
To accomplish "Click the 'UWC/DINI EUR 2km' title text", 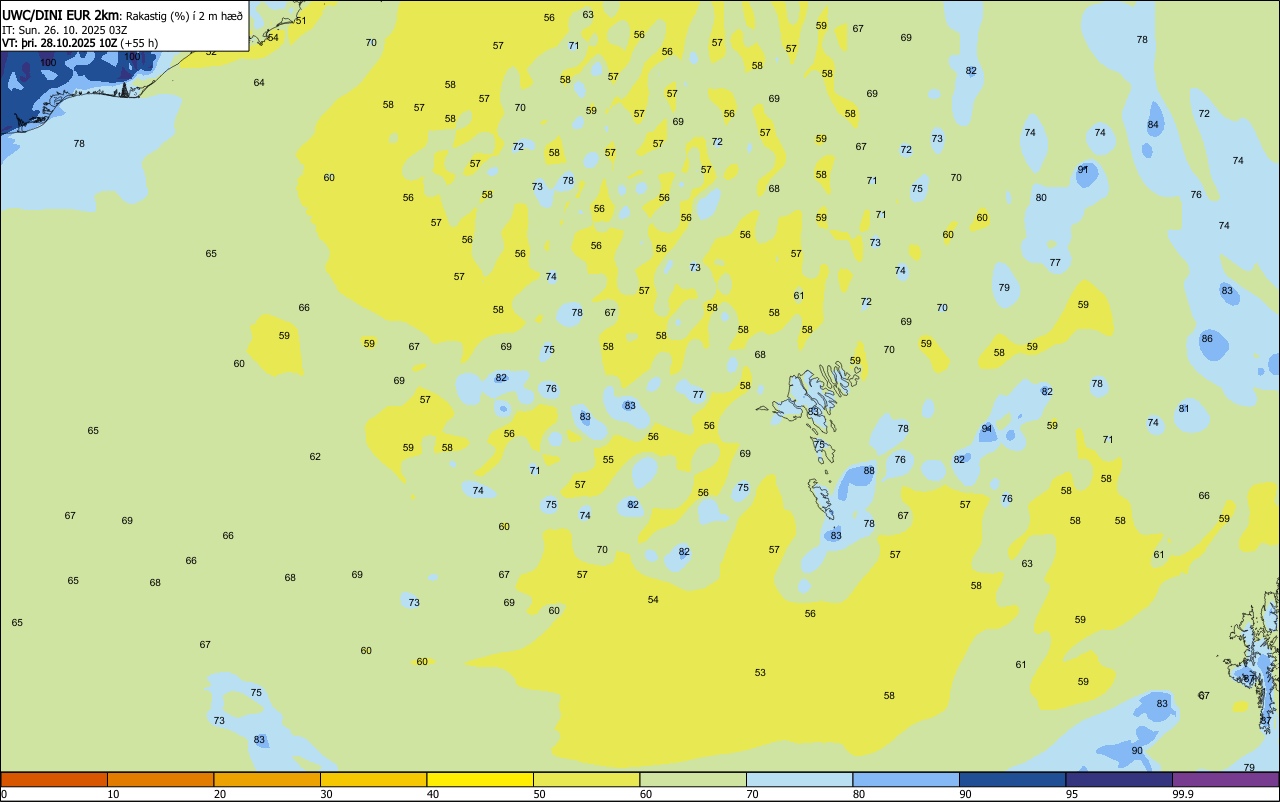I will pyautogui.click(x=61, y=15).
